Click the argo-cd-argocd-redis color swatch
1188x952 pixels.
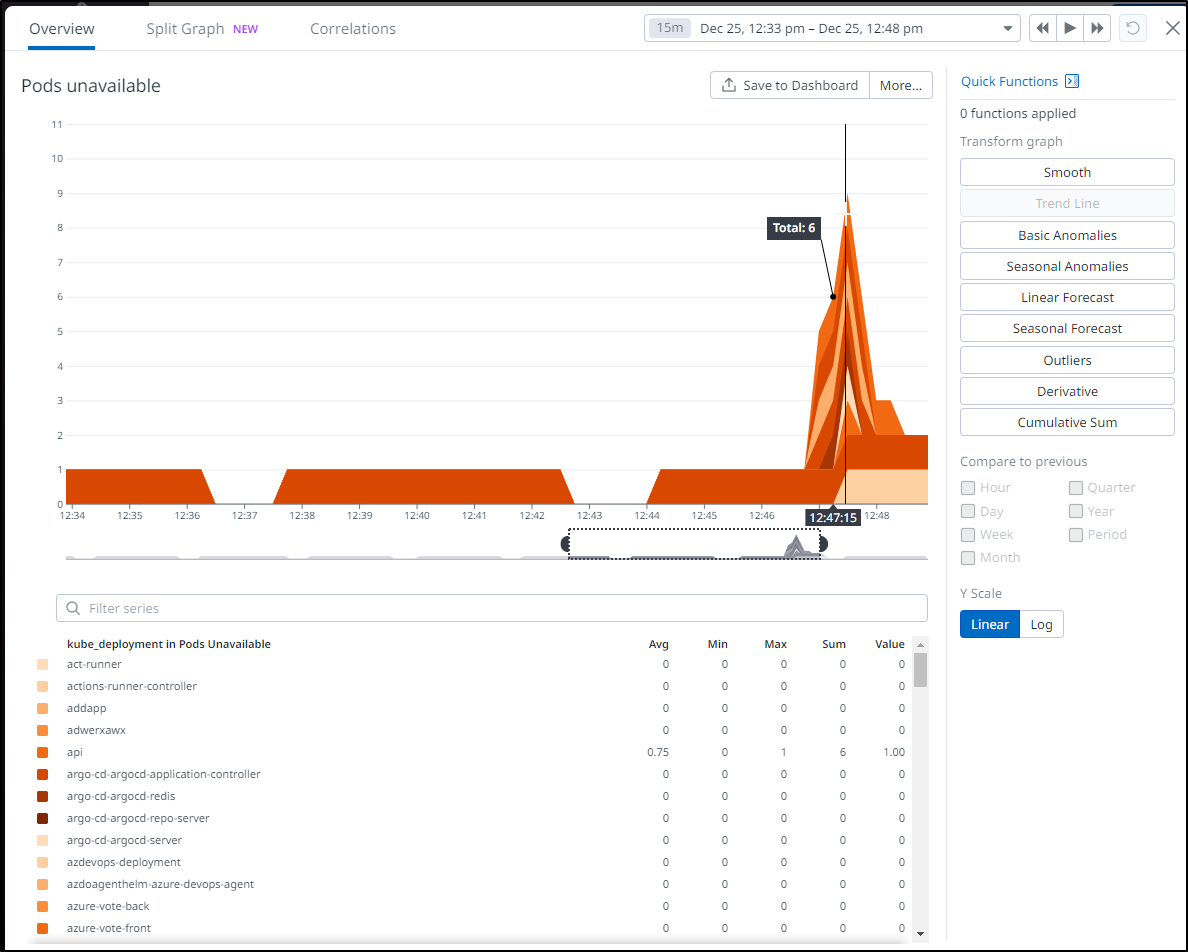pyautogui.click(x=42, y=796)
